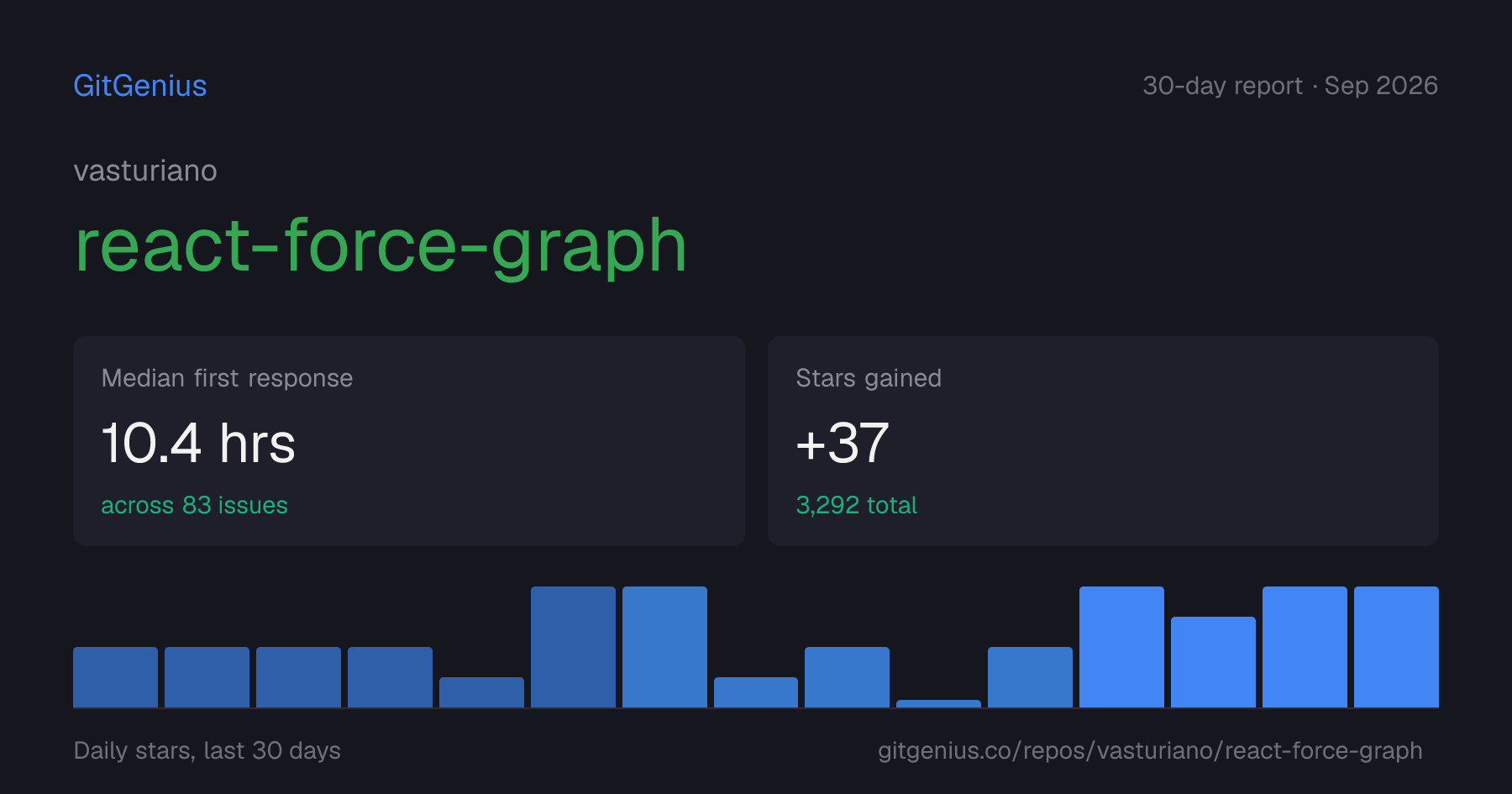Screen dimensions: 1512x794
Task: Select the across 83 issues text
Action: 194,505
